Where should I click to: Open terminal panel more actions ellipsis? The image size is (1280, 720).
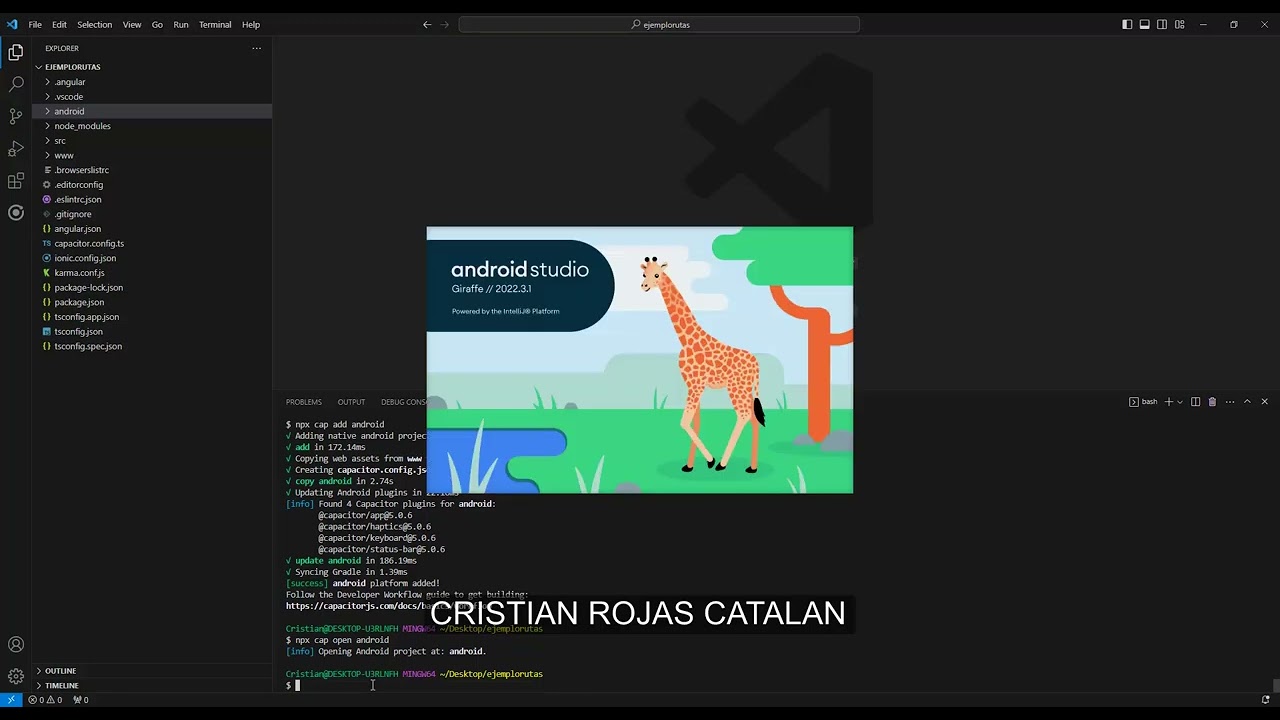pyautogui.click(x=1229, y=402)
